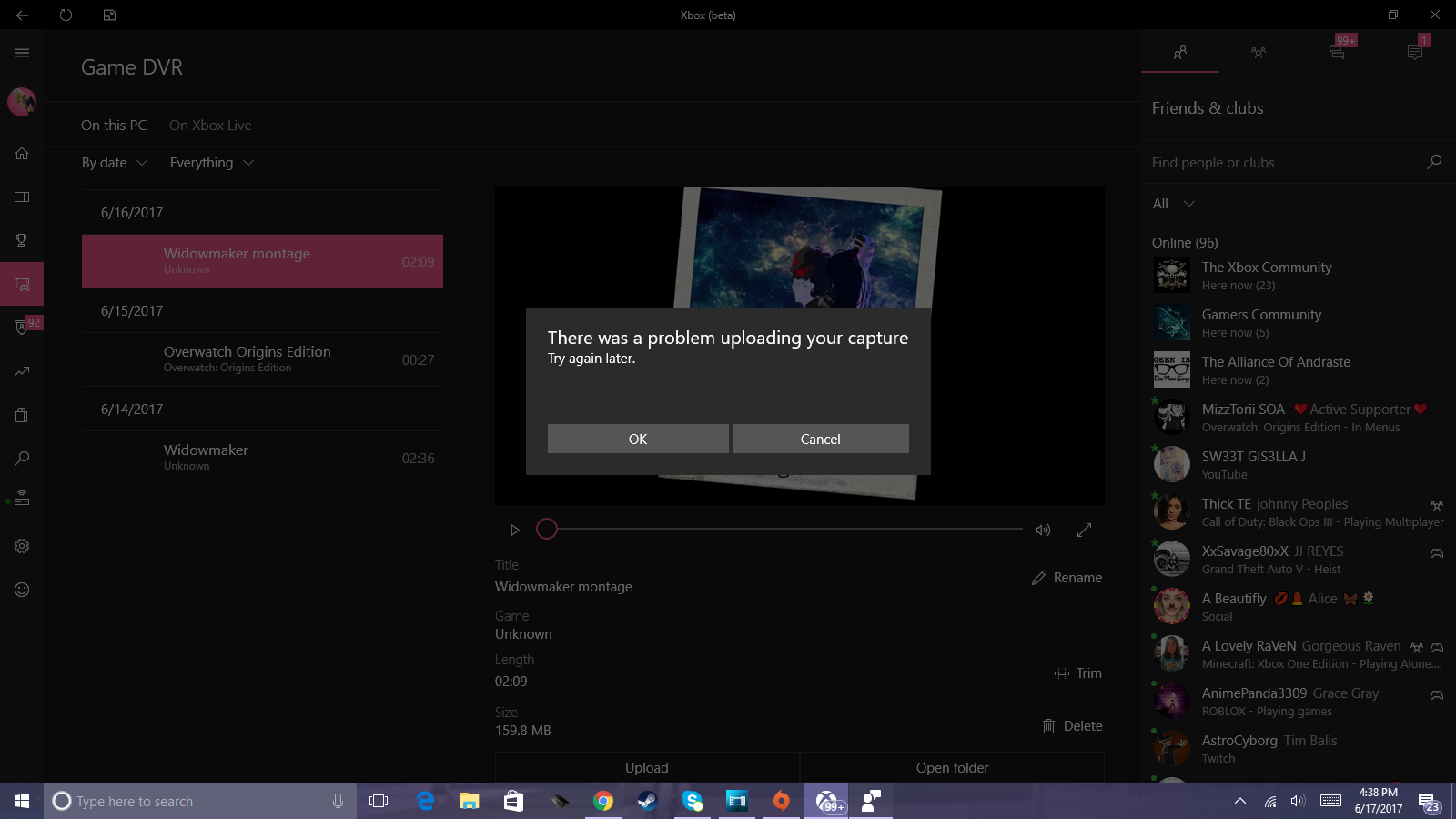
Task: Open the Trending icon in the sidebar
Action: click(x=22, y=371)
